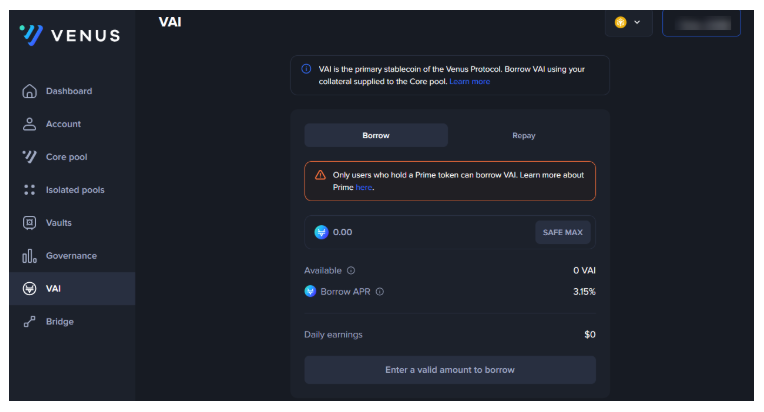Open the Vaults section
The height and width of the screenshot is (412, 764).
coord(58,223)
